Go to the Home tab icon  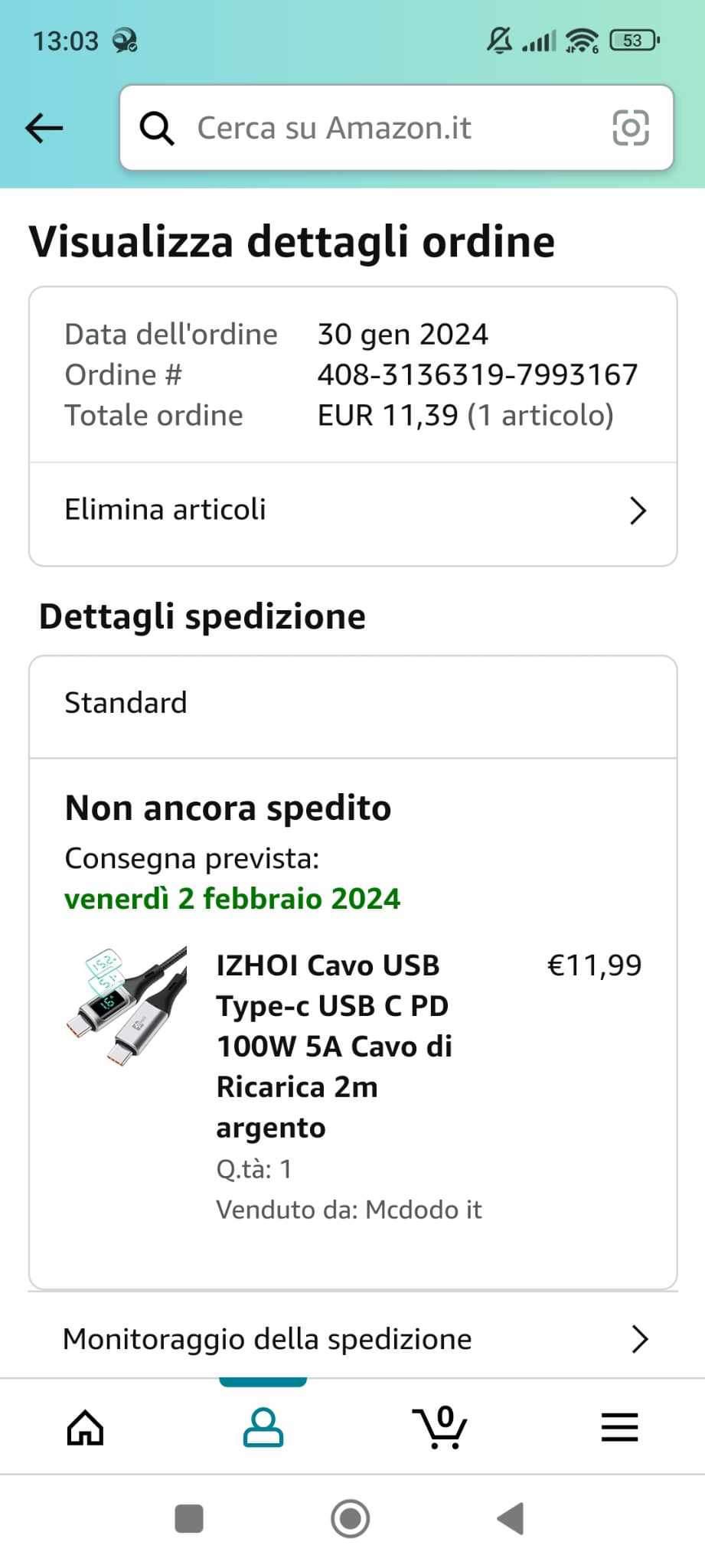click(85, 1427)
